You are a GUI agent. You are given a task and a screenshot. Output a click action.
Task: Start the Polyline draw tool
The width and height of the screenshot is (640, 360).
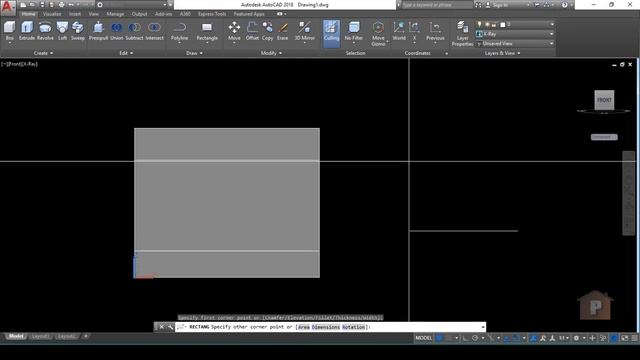tap(179, 31)
